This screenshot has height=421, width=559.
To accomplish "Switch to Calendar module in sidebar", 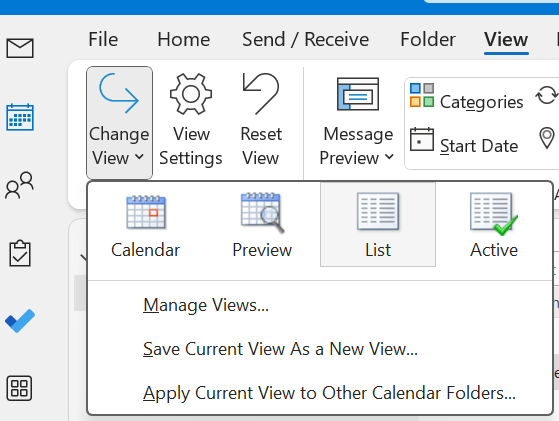I will point(20,117).
